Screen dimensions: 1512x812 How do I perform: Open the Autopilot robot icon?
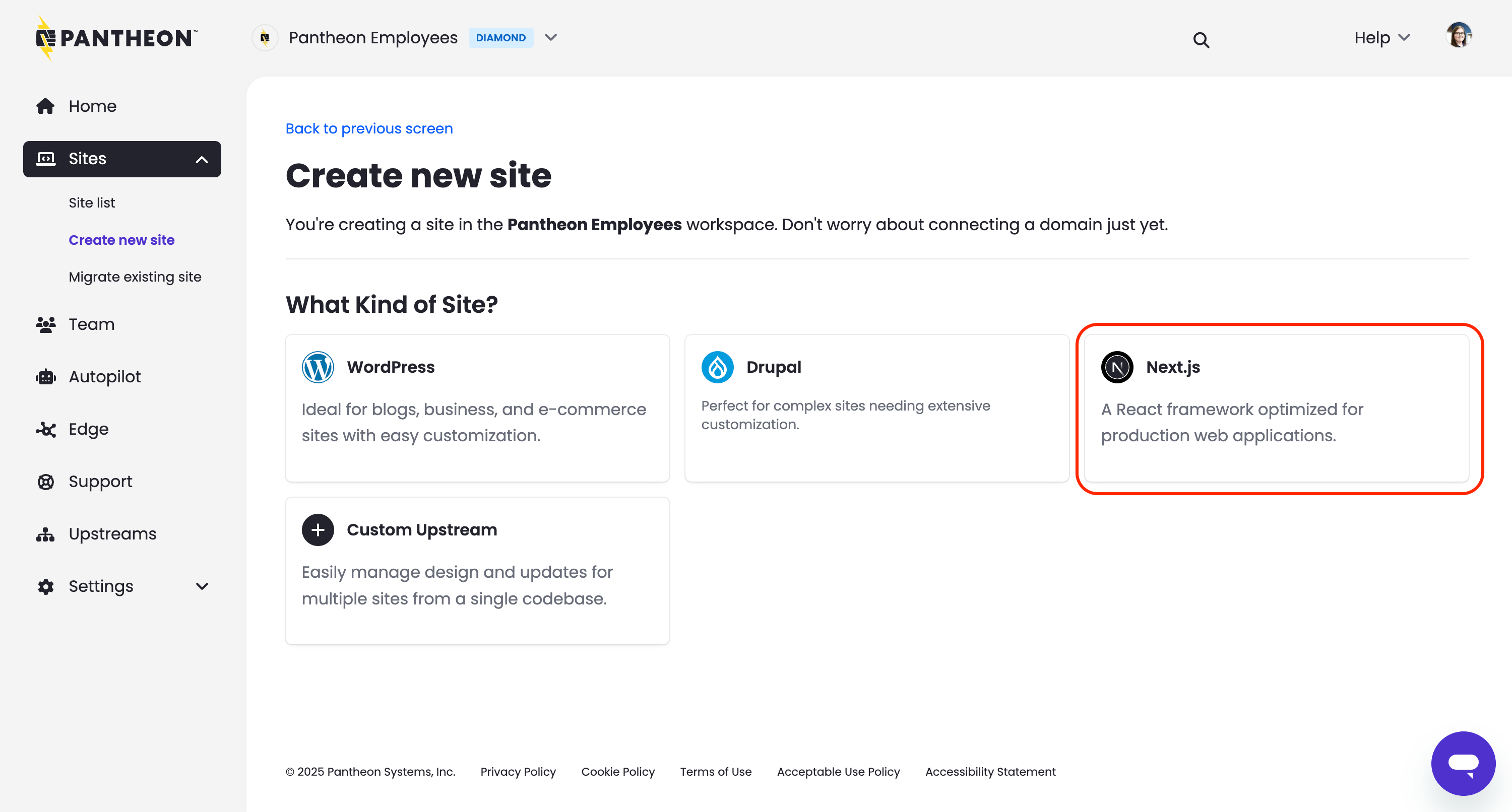[45, 376]
